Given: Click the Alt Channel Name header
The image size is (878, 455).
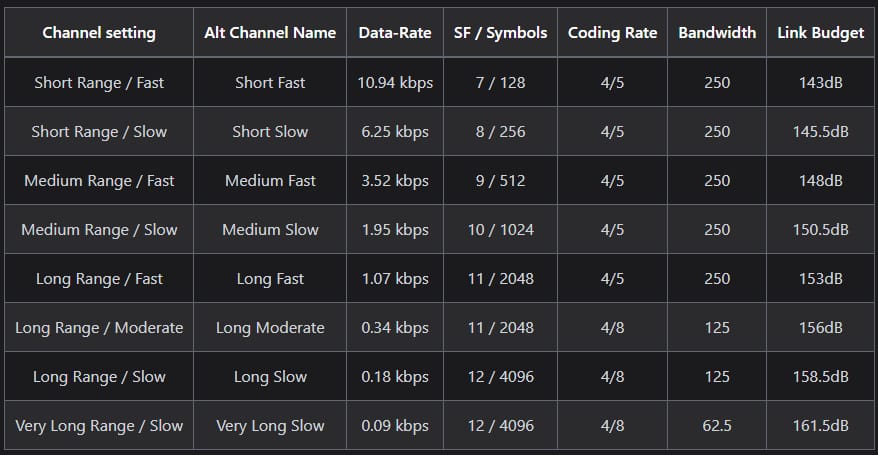Looking at the screenshot, I should pos(270,33).
